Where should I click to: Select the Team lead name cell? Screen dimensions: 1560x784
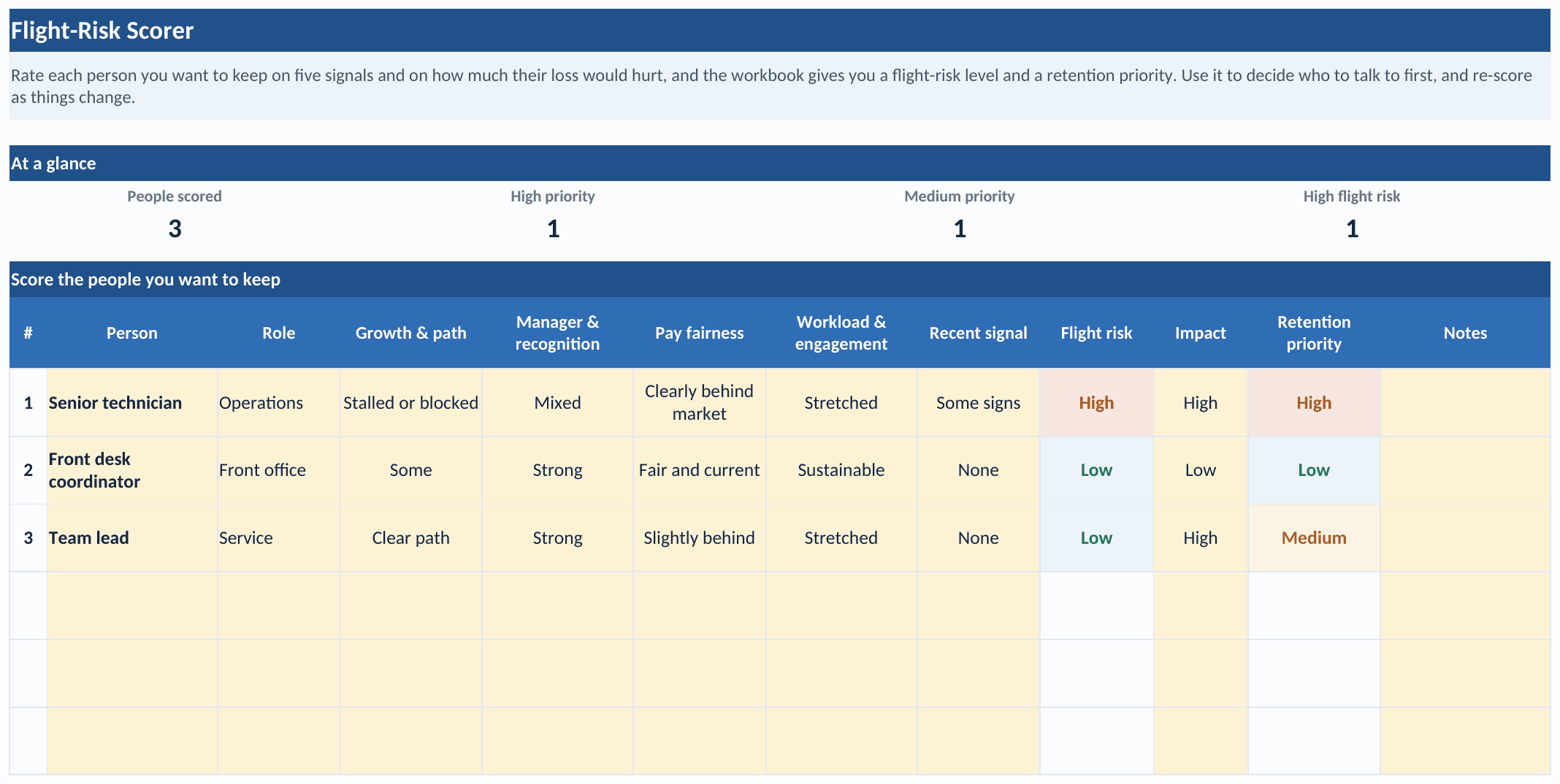[132, 538]
